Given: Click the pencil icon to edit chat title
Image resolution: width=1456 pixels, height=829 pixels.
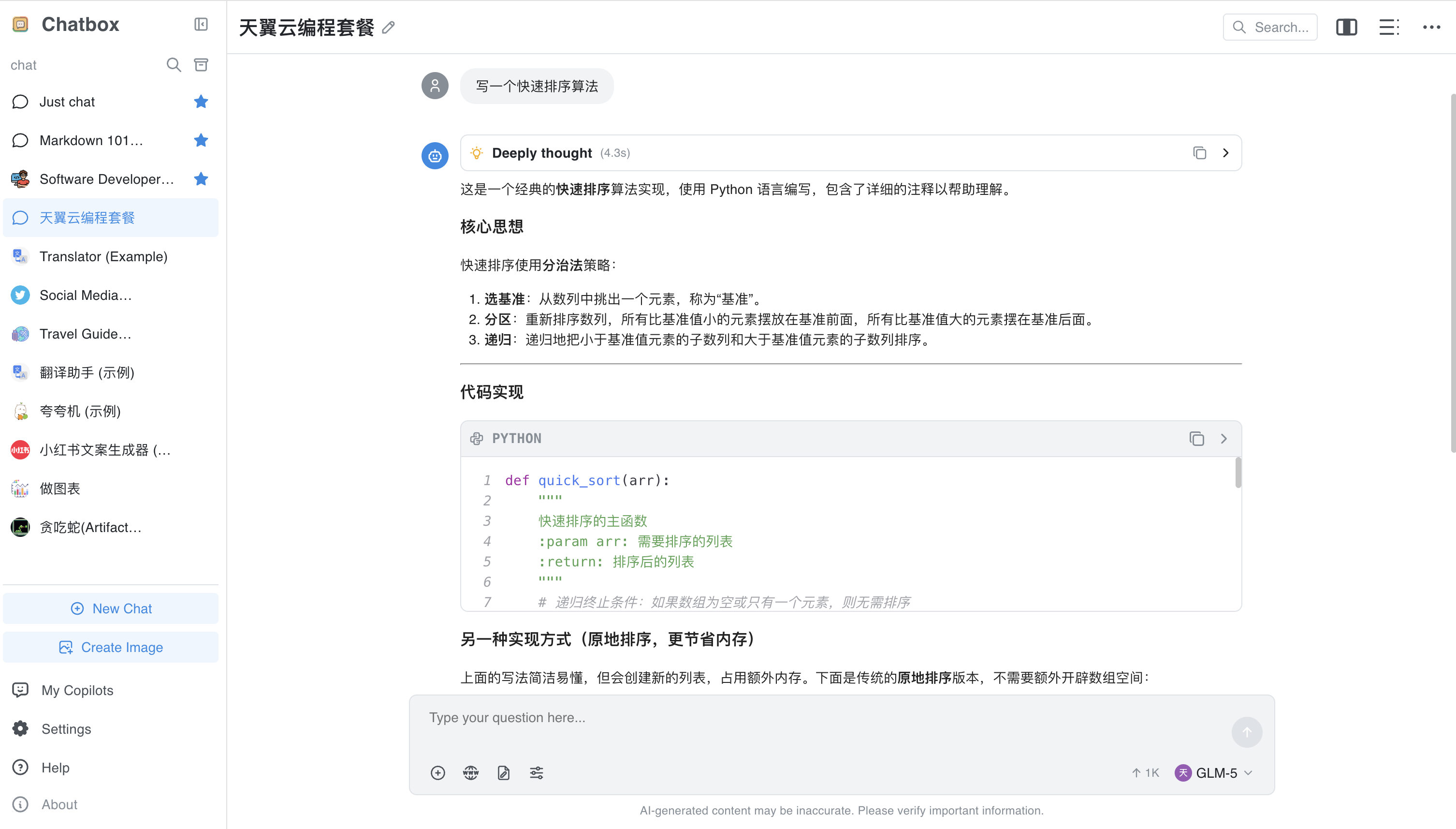Looking at the screenshot, I should tap(389, 28).
